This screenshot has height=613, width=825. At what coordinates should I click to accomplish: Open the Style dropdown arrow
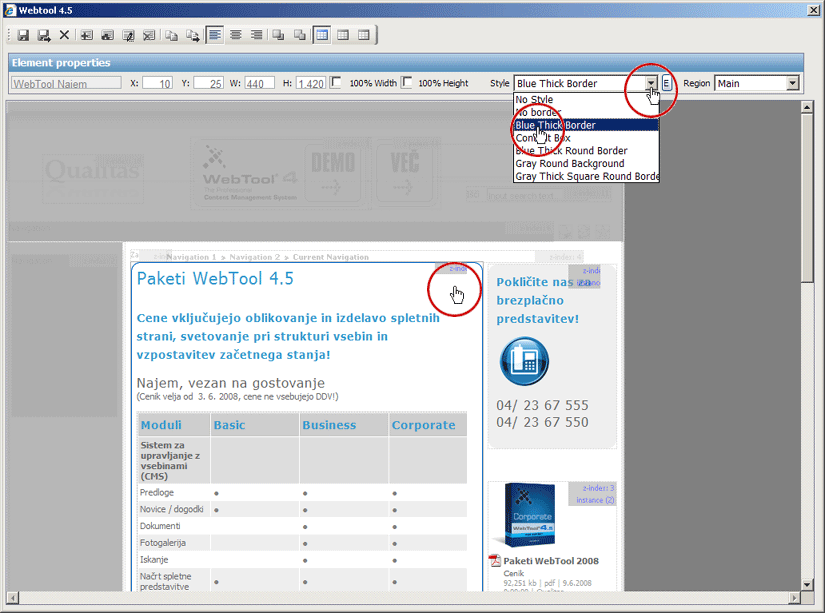click(651, 83)
